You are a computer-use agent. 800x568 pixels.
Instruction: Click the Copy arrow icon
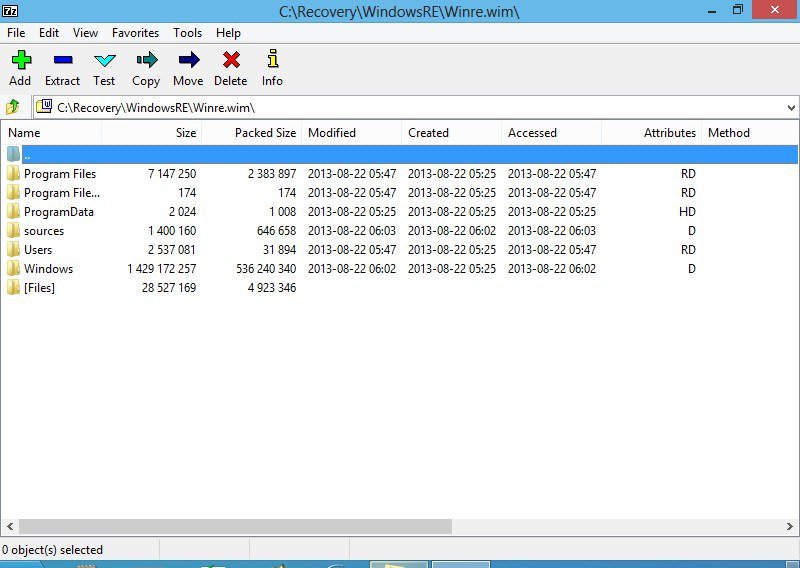(147, 60)
